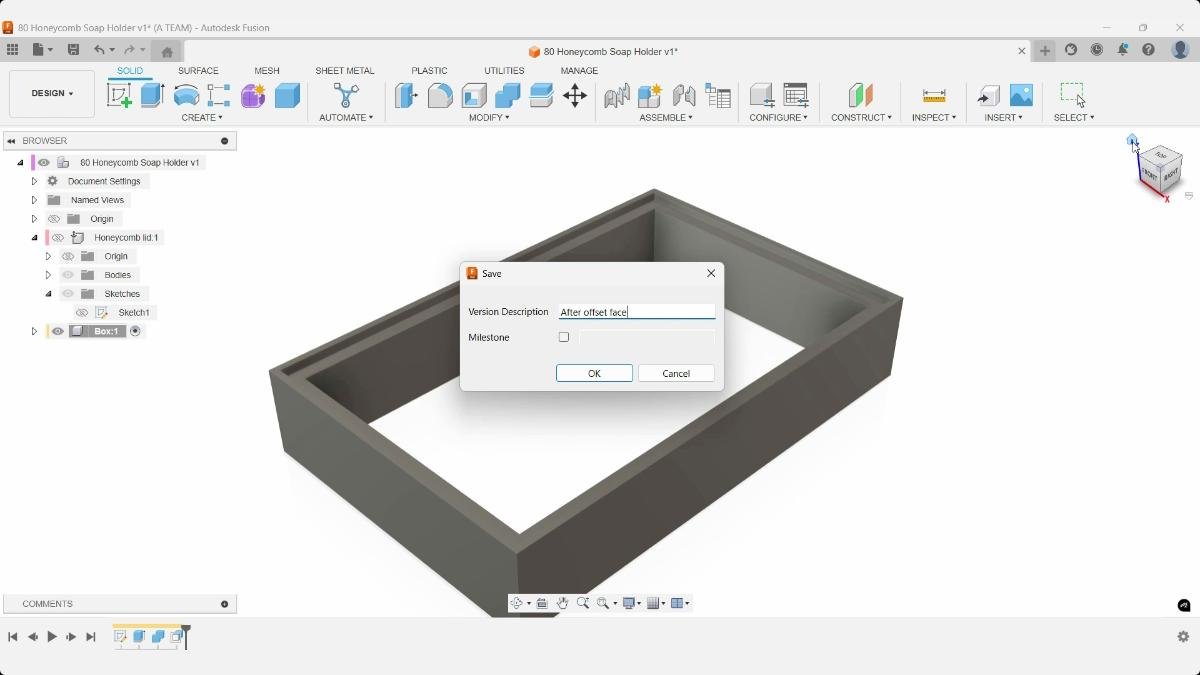This screenshot has width=1200, height=675.
Task: Switch to the PLASTIC tab
Action: click(429, 71)
